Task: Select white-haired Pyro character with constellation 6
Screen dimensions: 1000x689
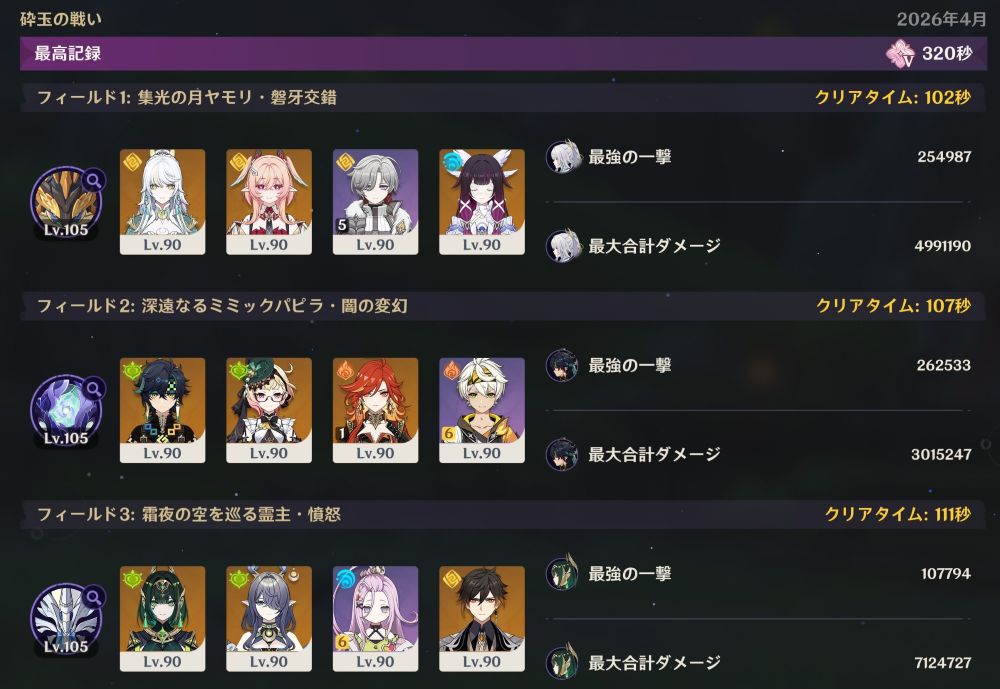Action: pyautogui.click(x=482, y=410)
